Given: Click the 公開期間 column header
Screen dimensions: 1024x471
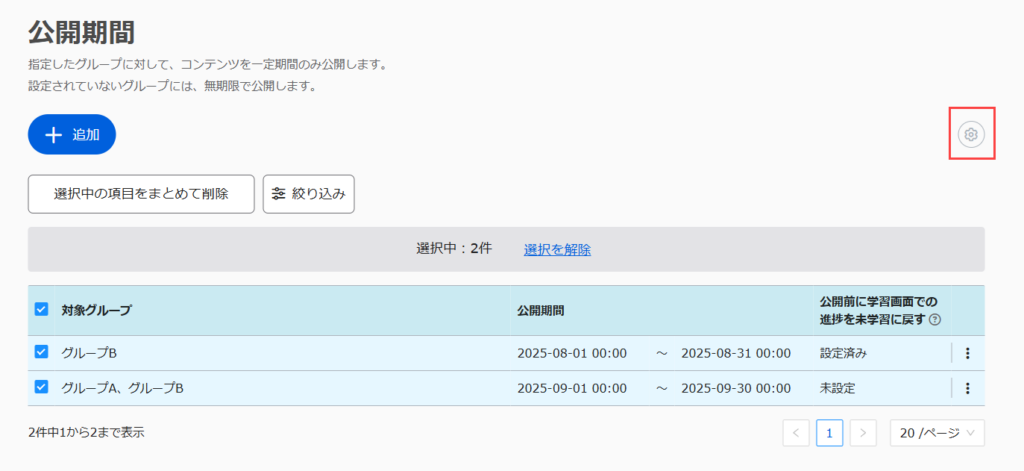Looking at the screenshot, I should click(540, 310).
